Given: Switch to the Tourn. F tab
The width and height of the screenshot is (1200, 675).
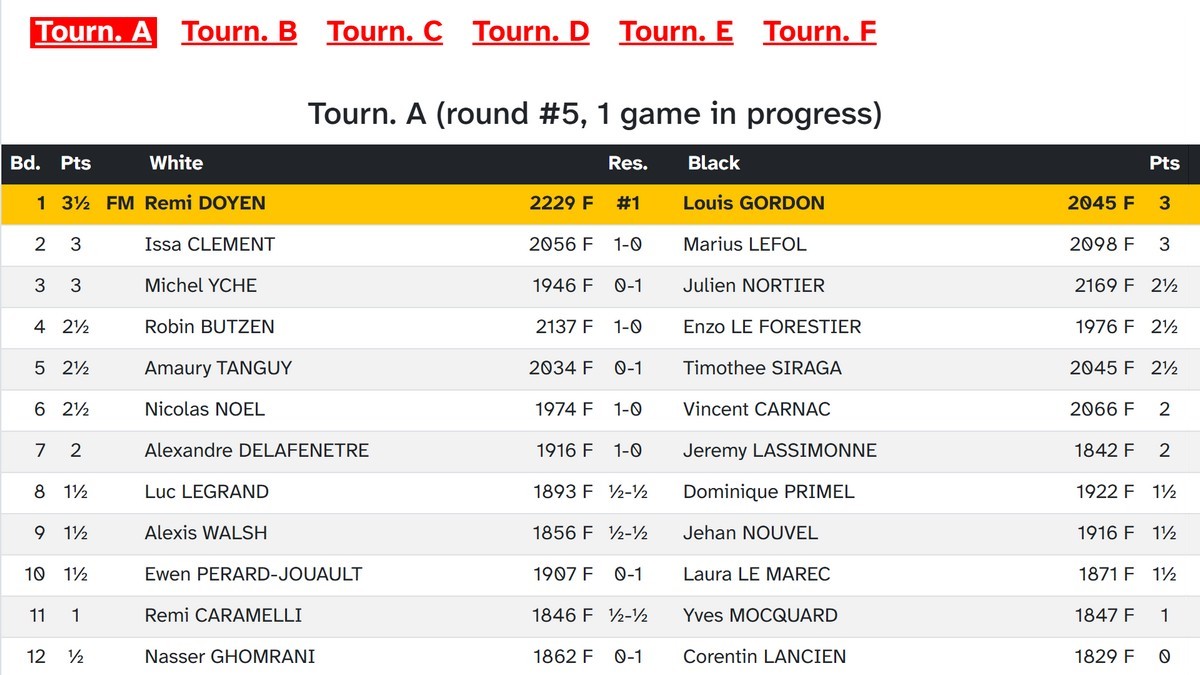Looking at the screenshot, I should tap(819, 32).
